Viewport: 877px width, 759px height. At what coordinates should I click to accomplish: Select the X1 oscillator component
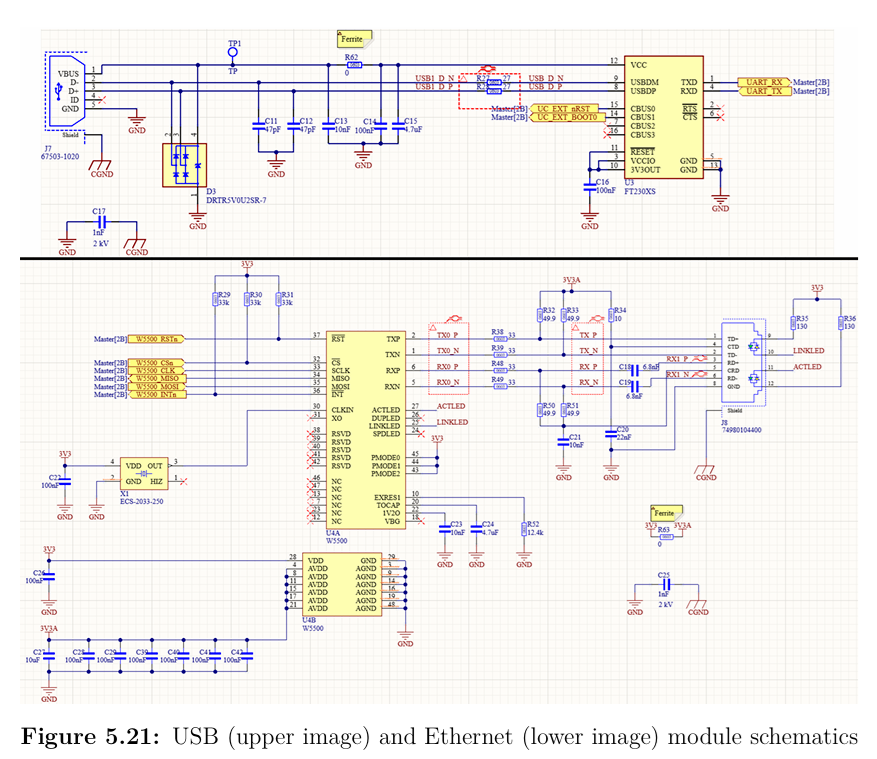(x=144, y=471)
